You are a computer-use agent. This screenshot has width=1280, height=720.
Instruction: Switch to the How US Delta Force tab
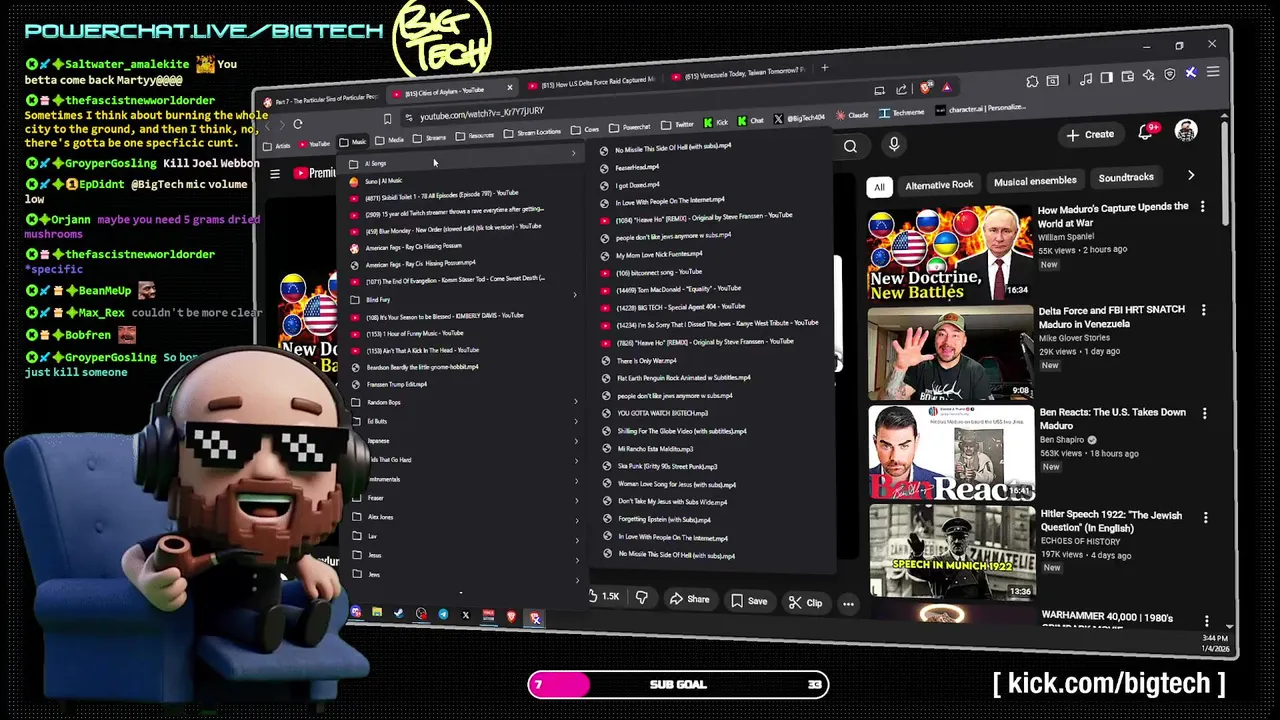(x=591, y=81)
